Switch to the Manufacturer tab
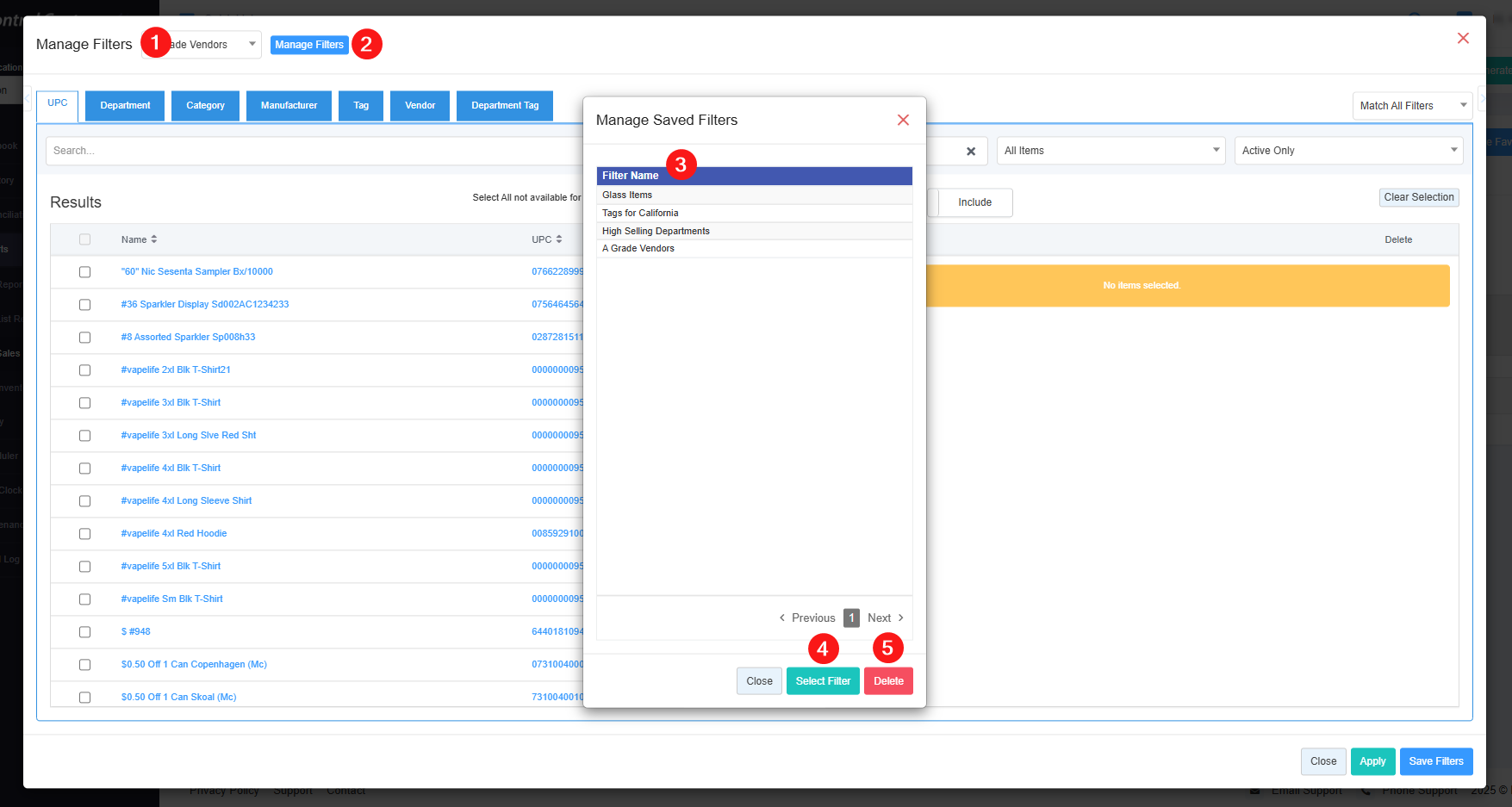The width and height of the screenshot is (1512, 807). click(289, 106)
